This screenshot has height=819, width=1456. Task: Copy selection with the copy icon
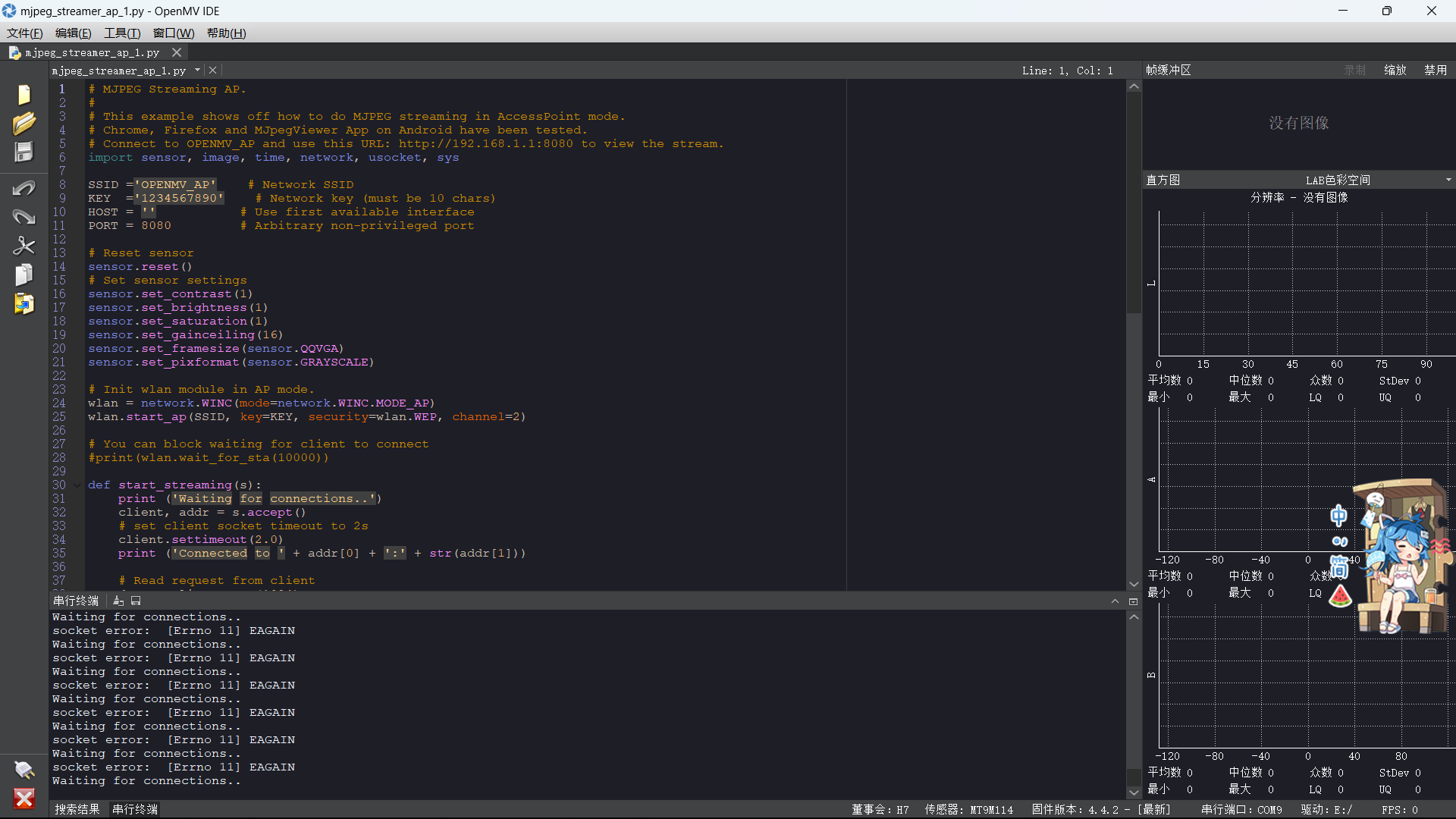point(24,275)
